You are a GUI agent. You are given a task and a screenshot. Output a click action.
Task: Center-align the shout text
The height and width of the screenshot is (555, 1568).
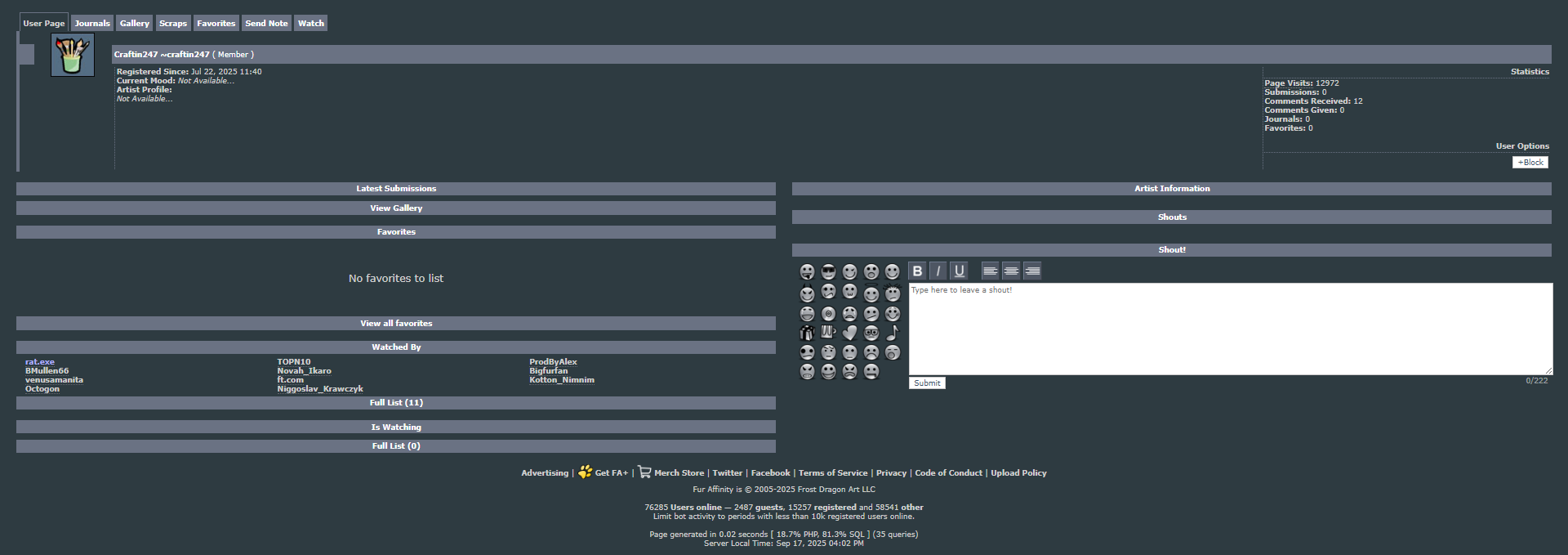coord(1011,271)
